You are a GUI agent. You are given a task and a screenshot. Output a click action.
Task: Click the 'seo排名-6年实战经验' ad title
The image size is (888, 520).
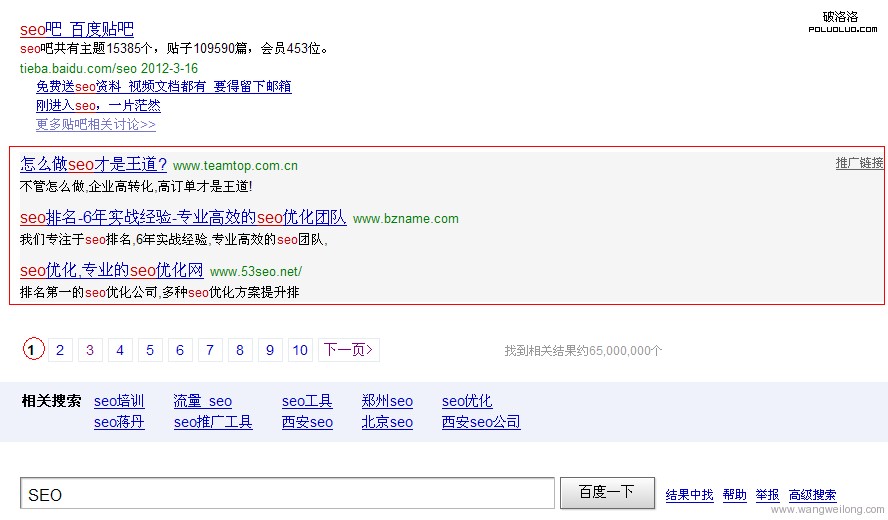(183, 217)
